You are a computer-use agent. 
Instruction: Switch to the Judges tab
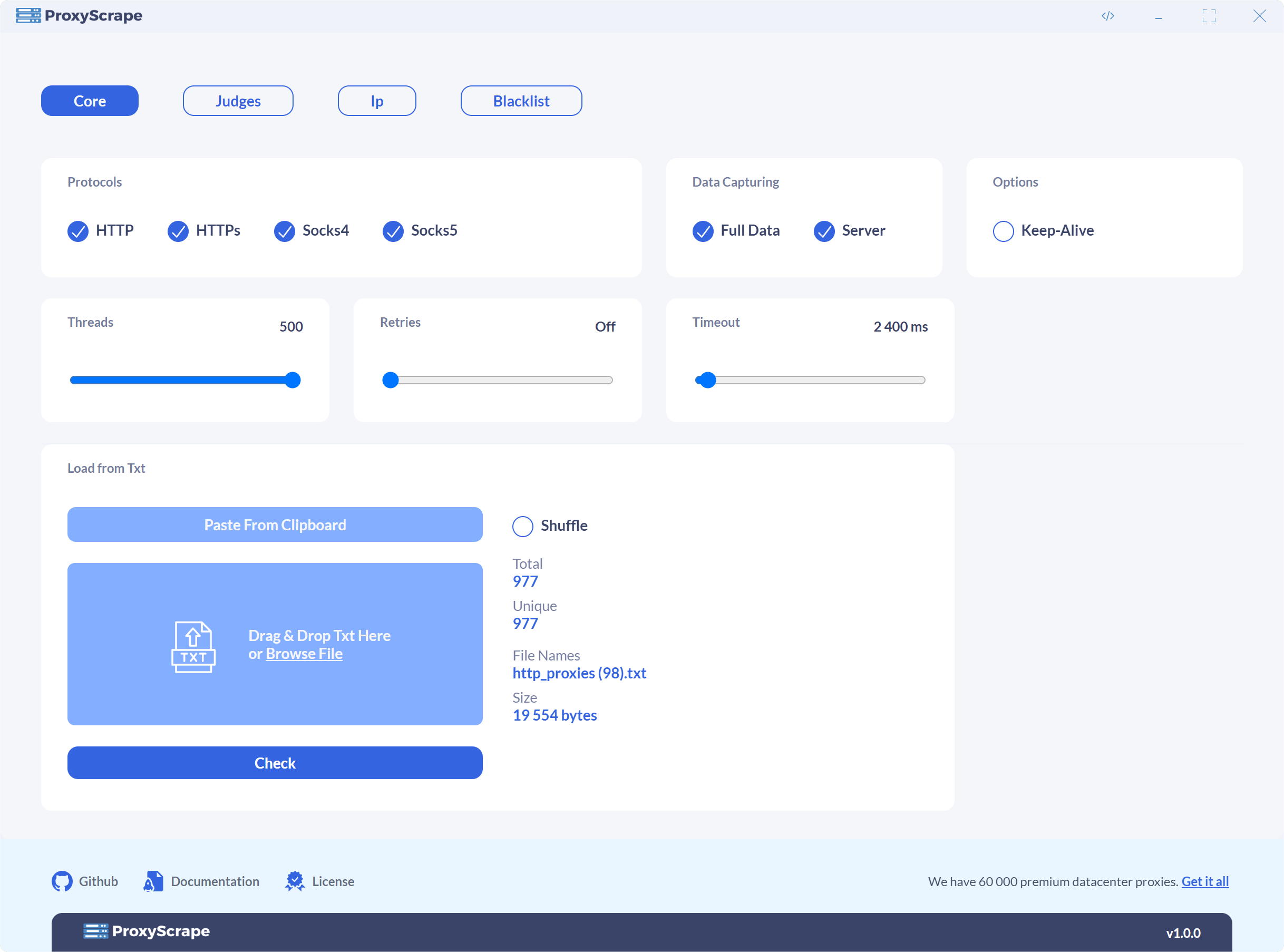[238, 101]
